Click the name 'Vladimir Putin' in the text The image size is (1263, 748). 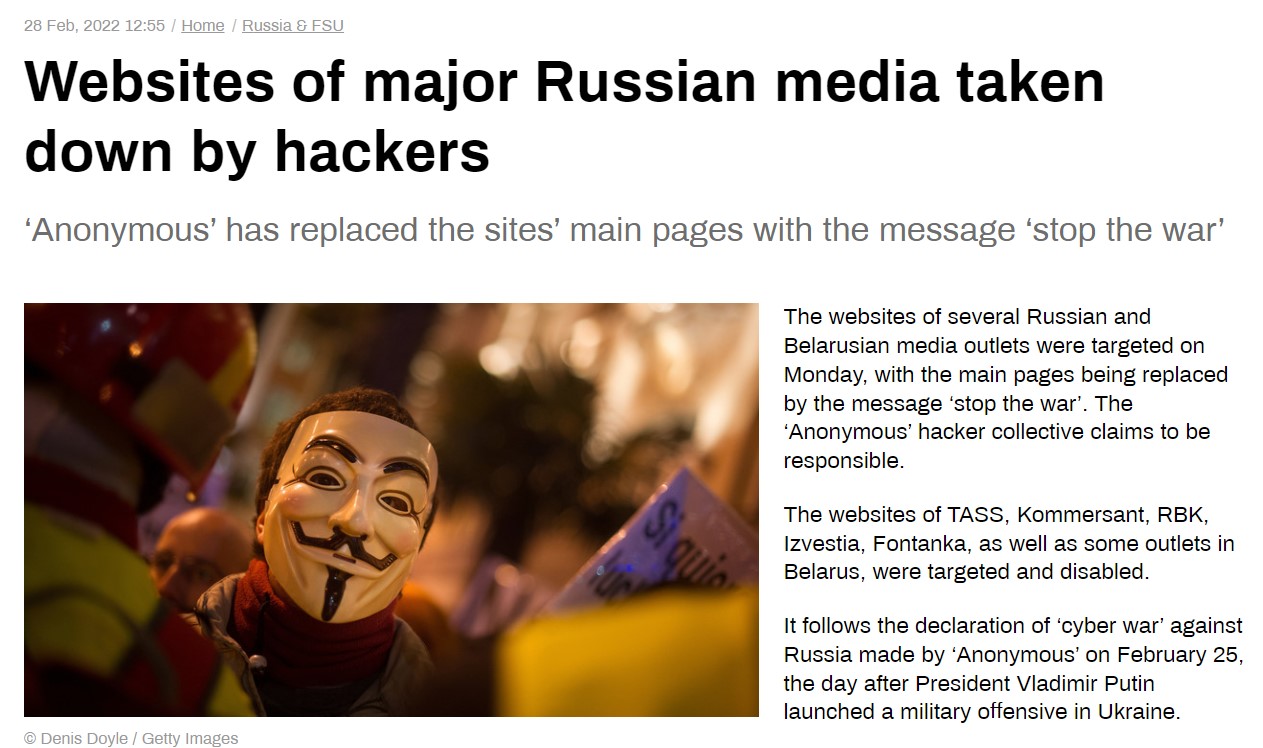pos(1099,684)
